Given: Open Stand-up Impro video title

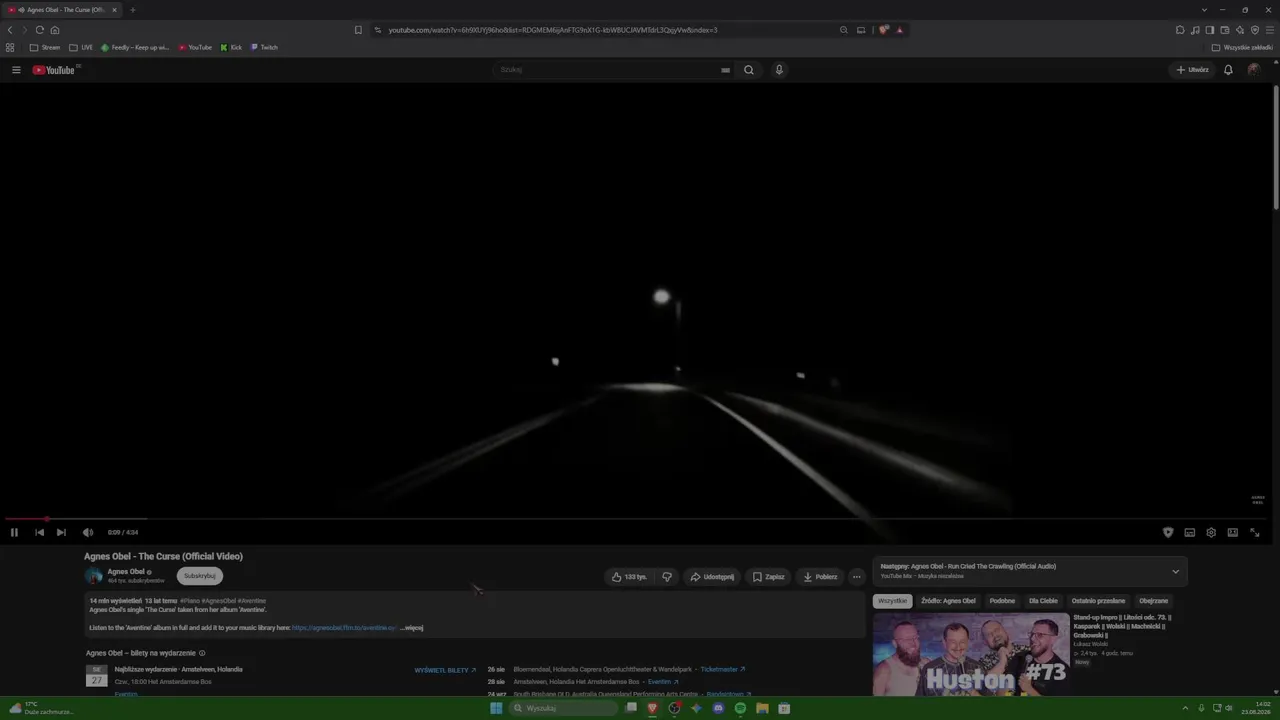Looking at the screenshot, I should pos(1122,626).
